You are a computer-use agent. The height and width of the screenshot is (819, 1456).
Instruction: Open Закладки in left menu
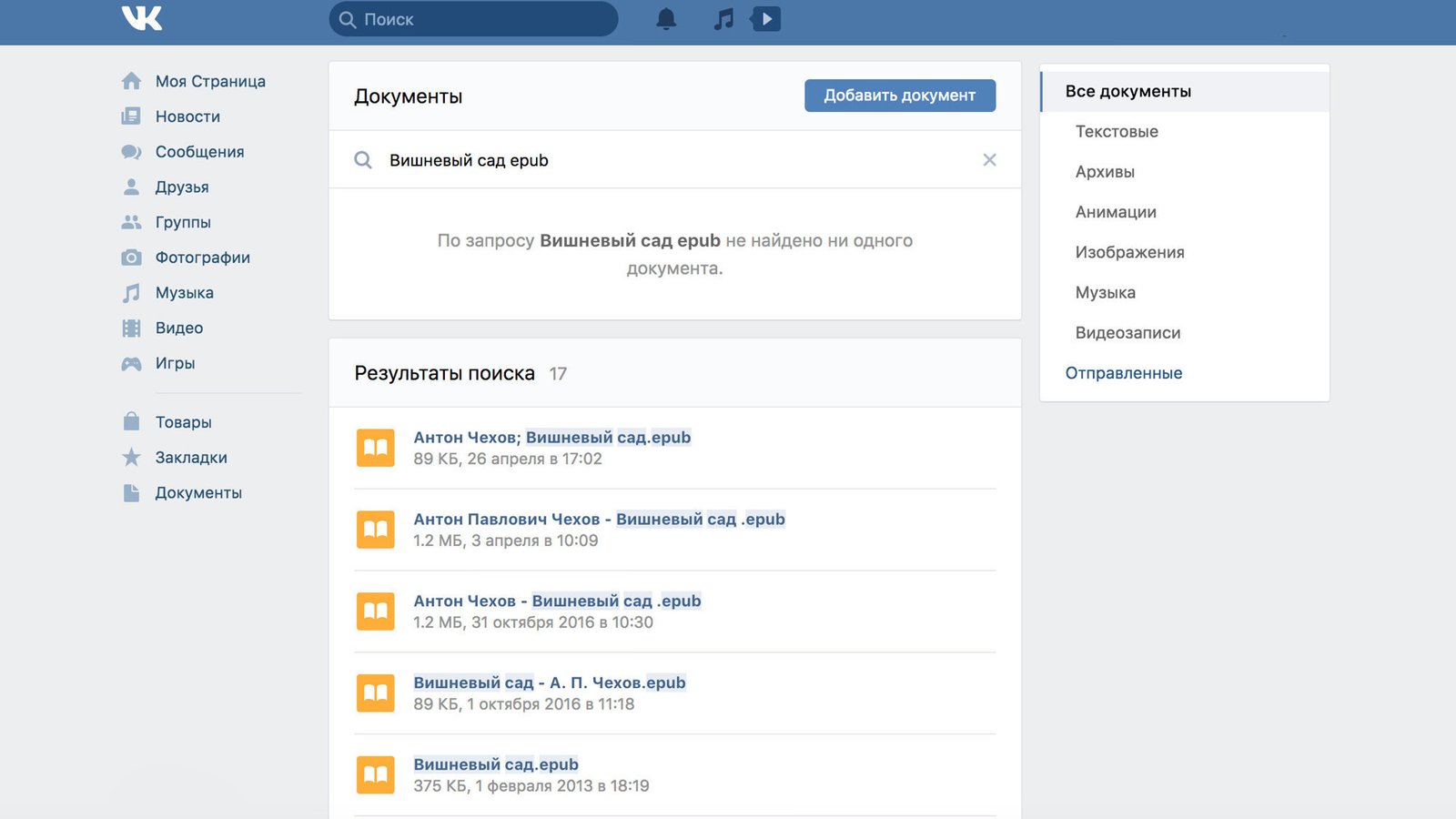point(191,458)
